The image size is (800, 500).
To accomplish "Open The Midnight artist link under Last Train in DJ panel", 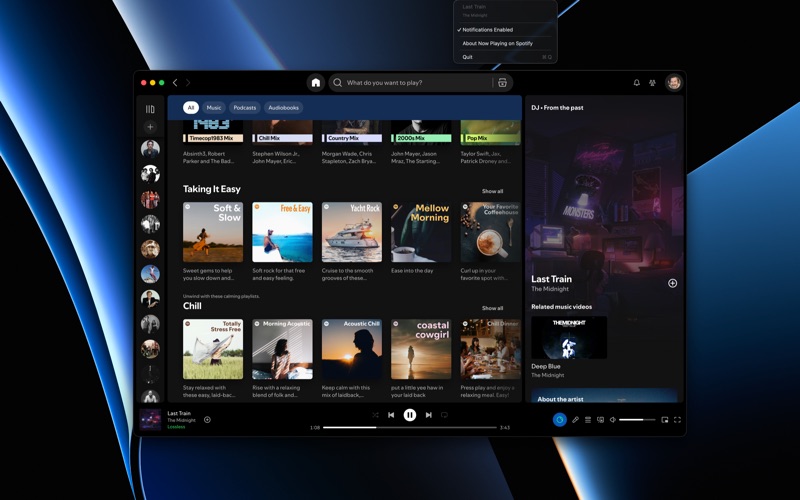I will point(550,289).
